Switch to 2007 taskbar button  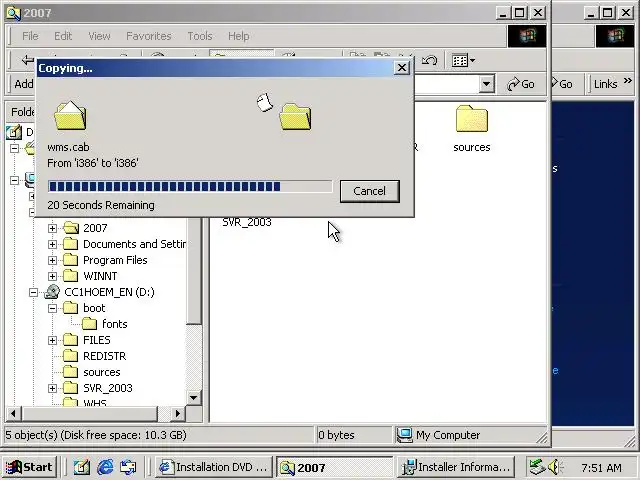[334, 467]
